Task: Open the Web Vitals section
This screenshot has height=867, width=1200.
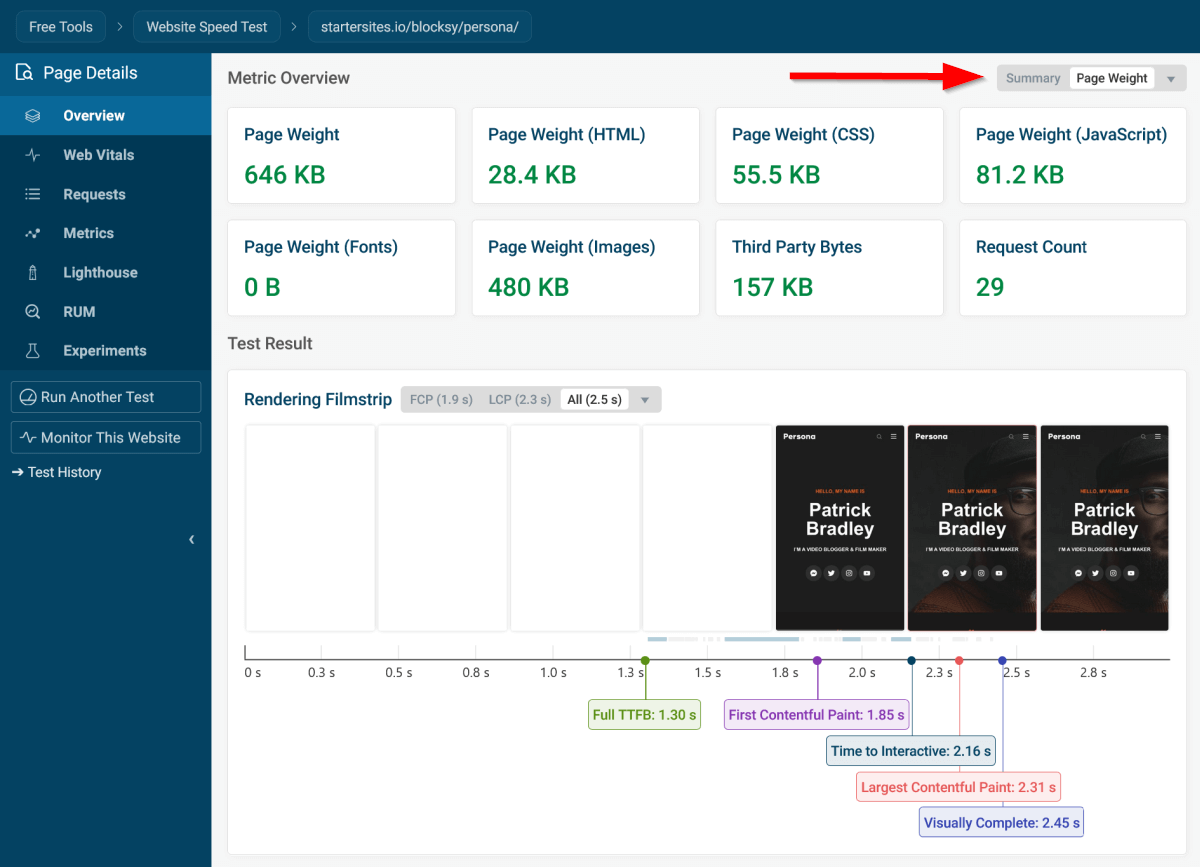Action: tap(105, 155)
